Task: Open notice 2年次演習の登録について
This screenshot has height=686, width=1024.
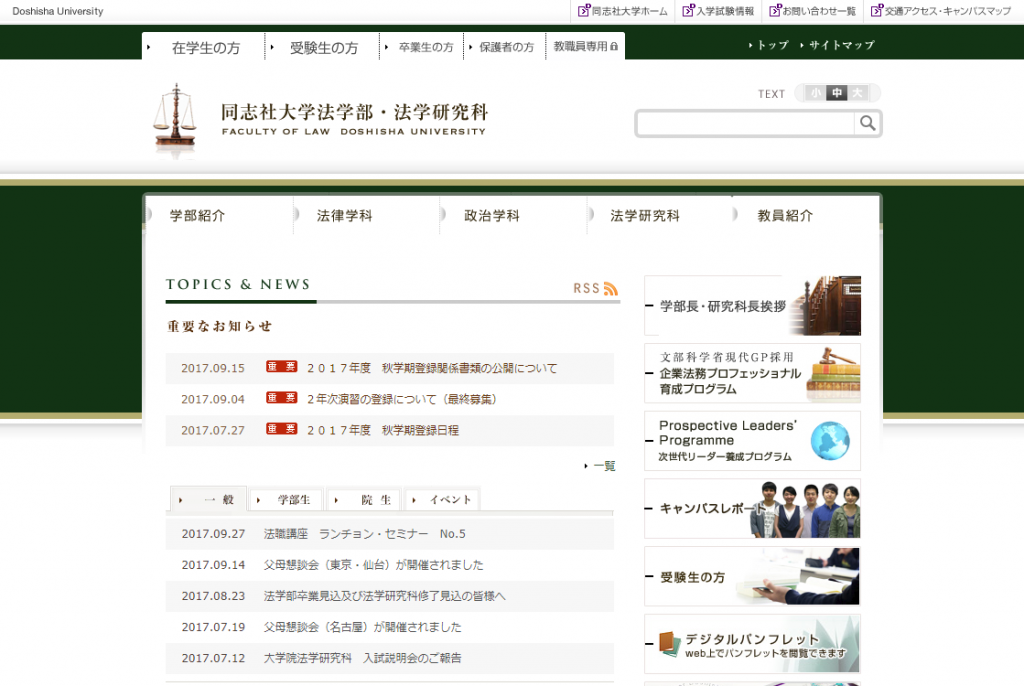Action: 401,399
